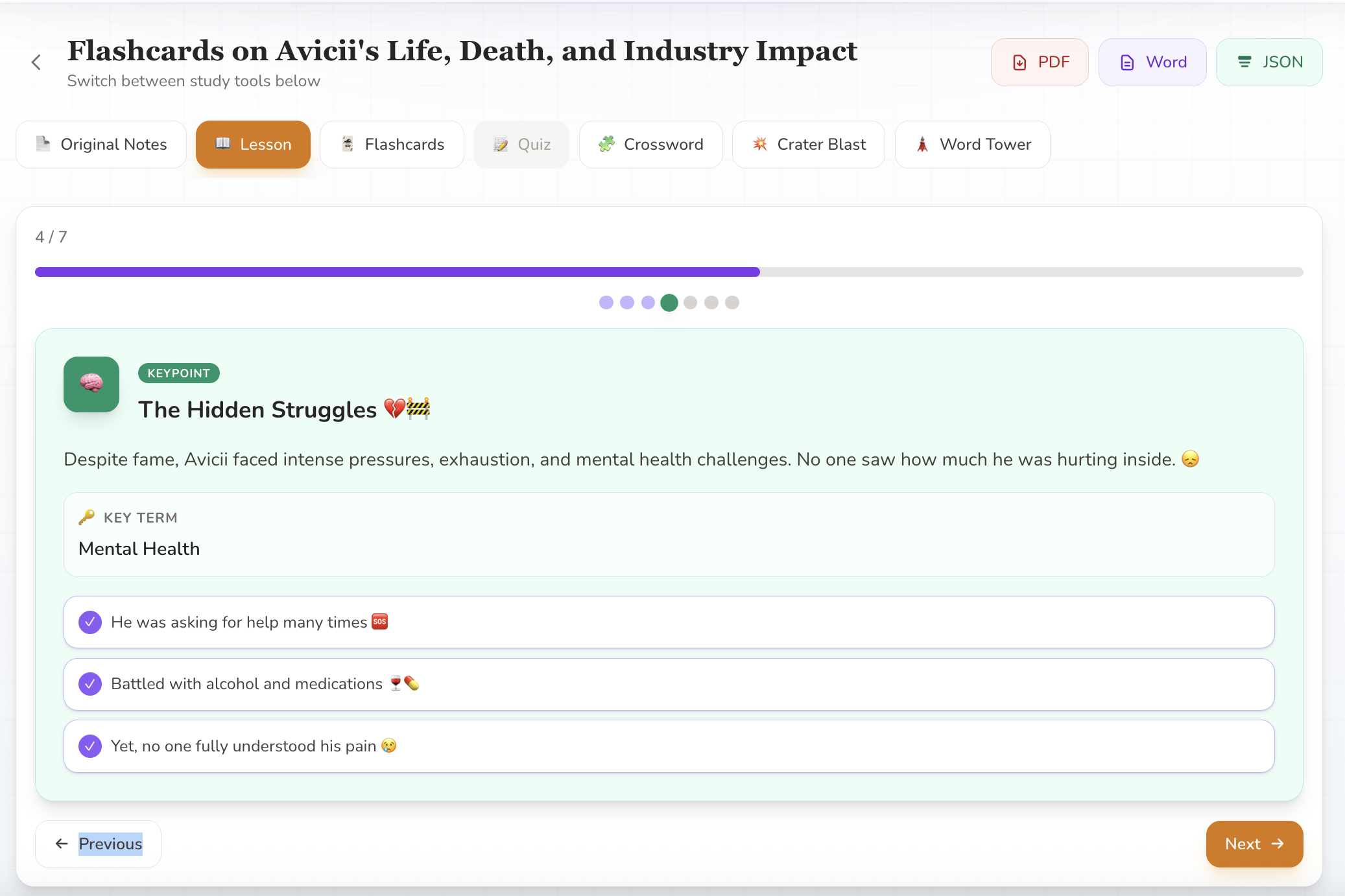
Task: Toggle checkmark for asking for help item
Action: pyautogui.click(x=90, y=622)
